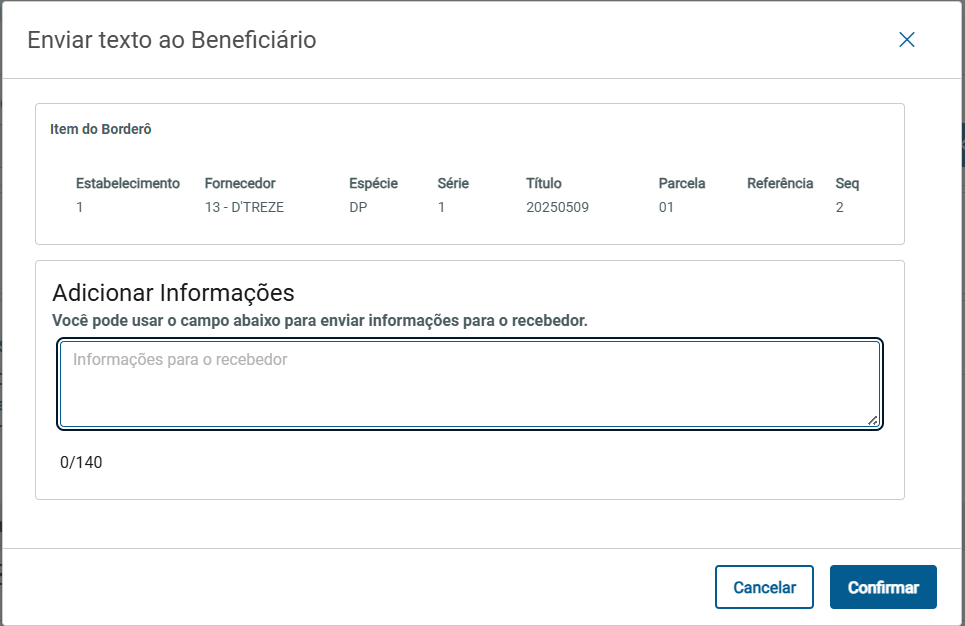
Task: Select the Título column header
Action: pos(544,184)
